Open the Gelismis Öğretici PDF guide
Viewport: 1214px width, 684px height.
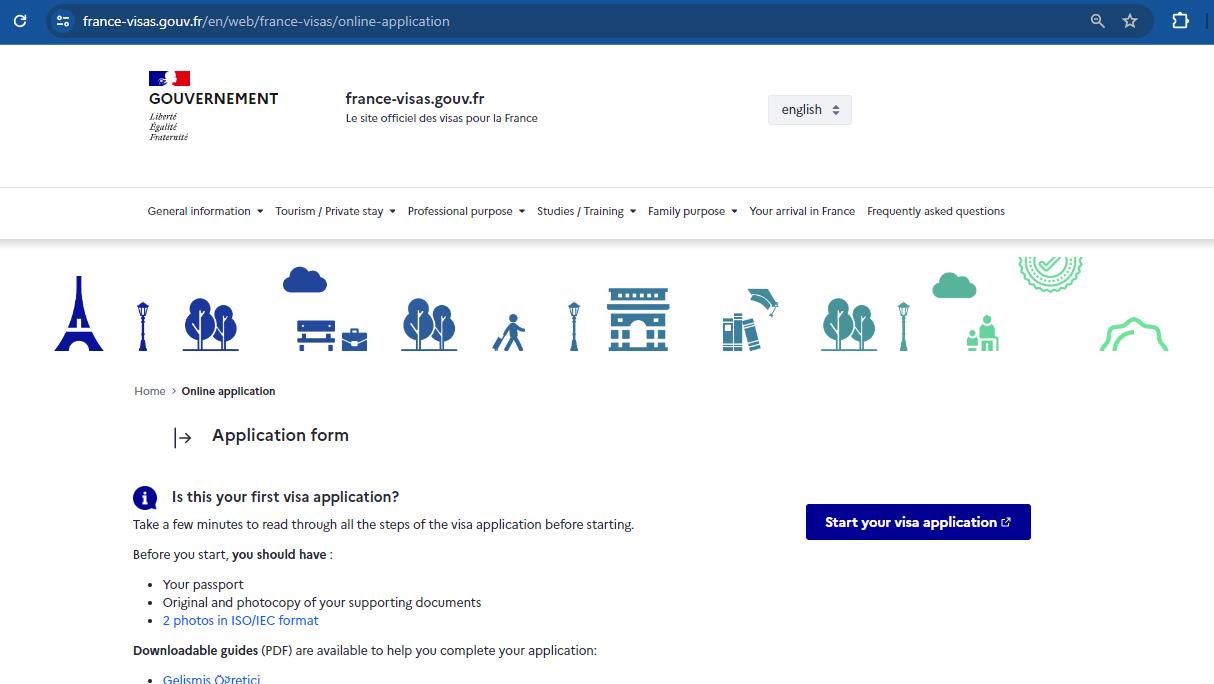[211, 678]
